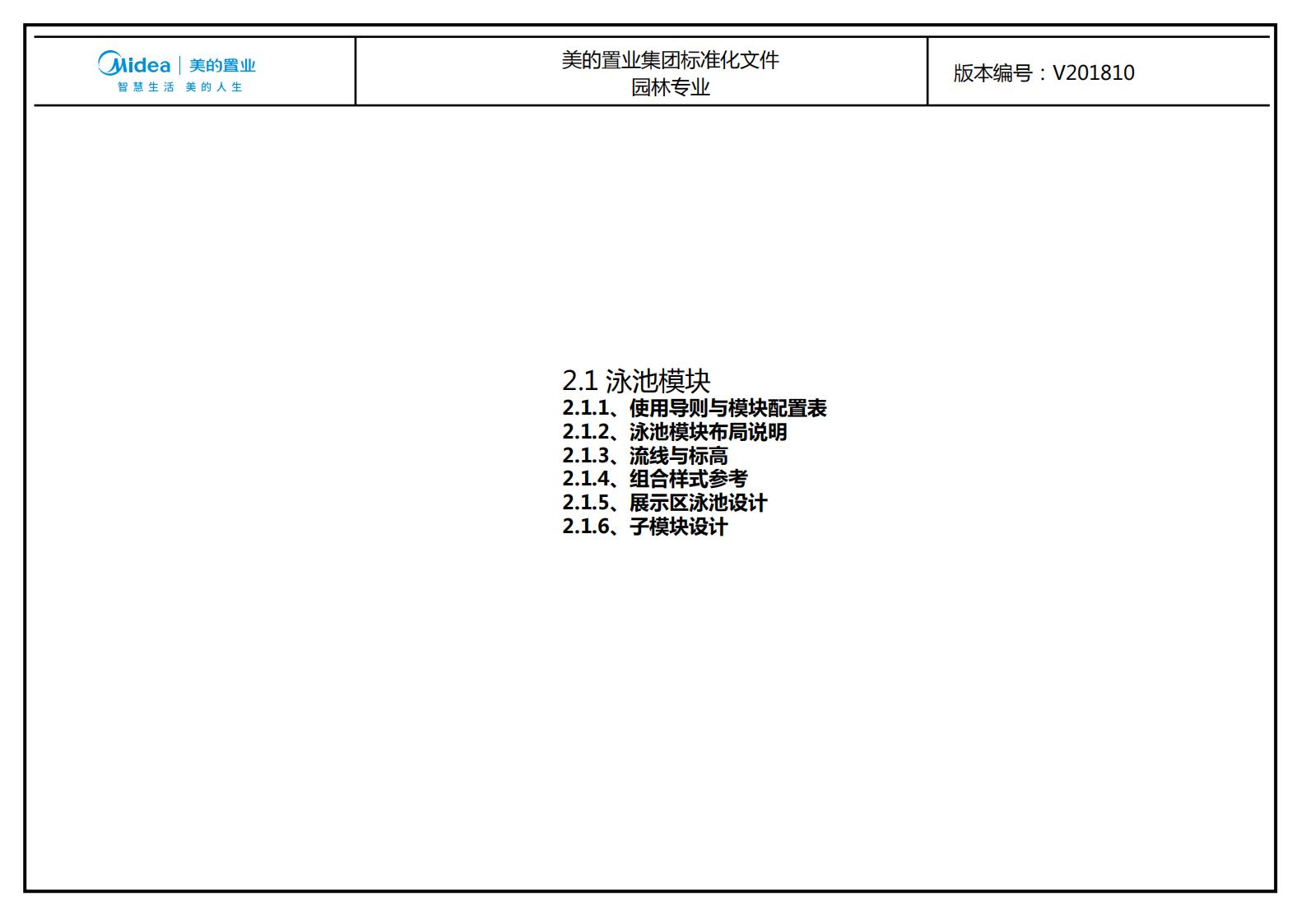Click the heading 2.1 泳池模块
The width and height of the screenshot is (1306, 924).
636,381
